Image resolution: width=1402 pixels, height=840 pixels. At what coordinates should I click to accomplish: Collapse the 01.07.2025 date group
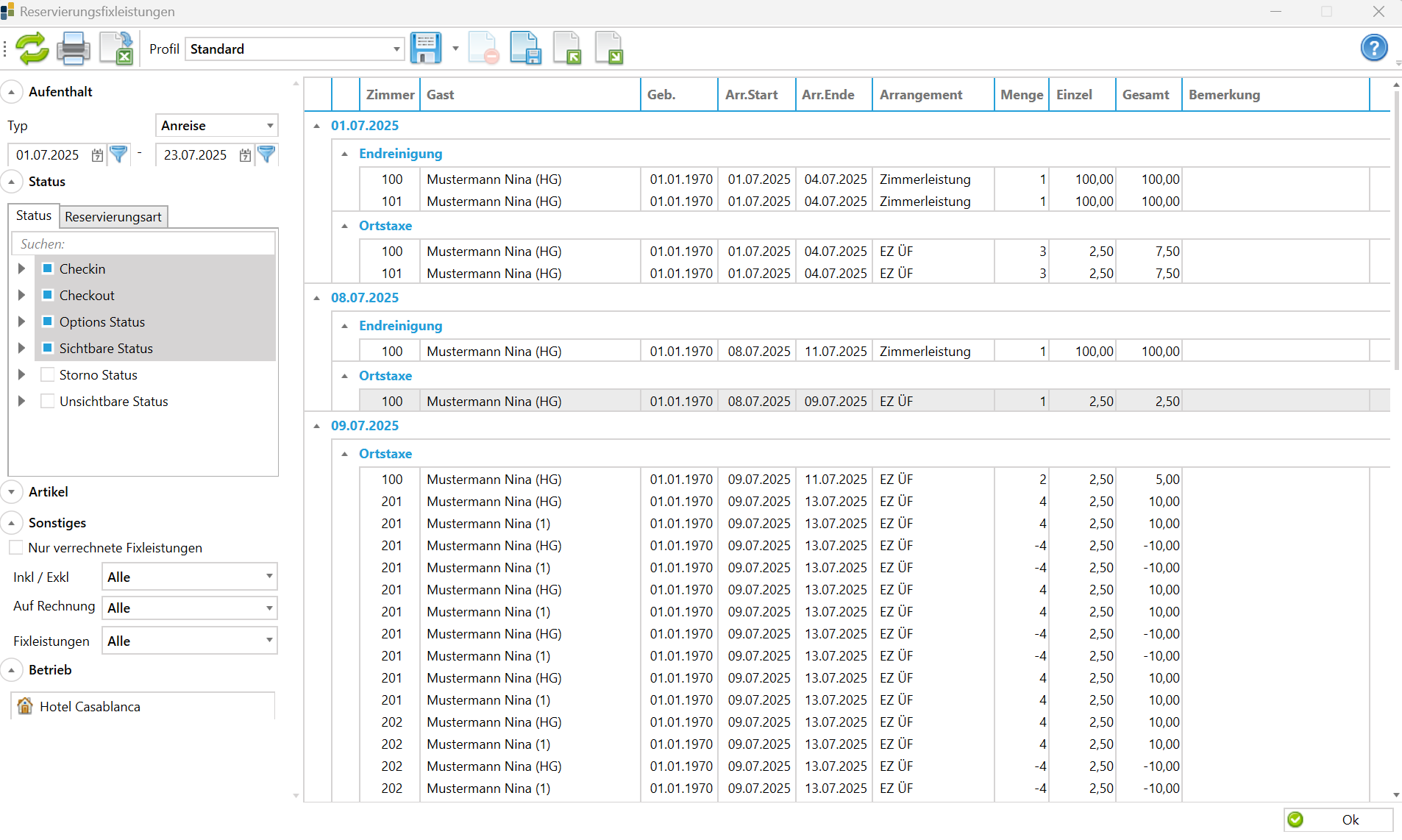317,126
